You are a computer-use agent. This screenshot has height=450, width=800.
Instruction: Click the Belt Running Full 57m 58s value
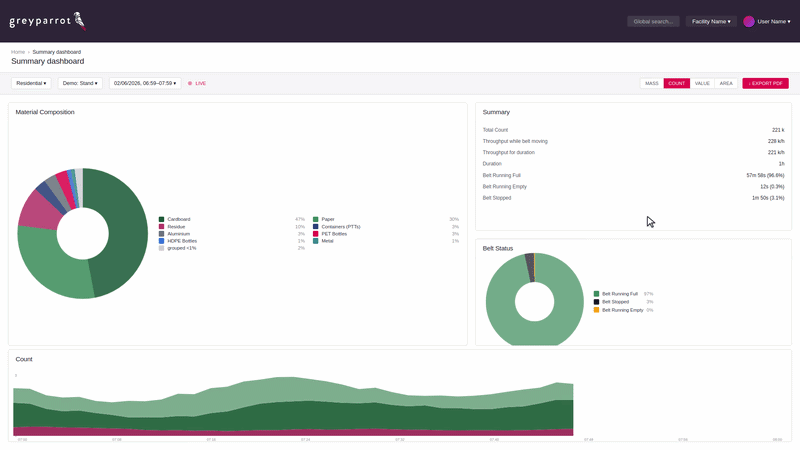pyautogui.click(x=765, y=176)
